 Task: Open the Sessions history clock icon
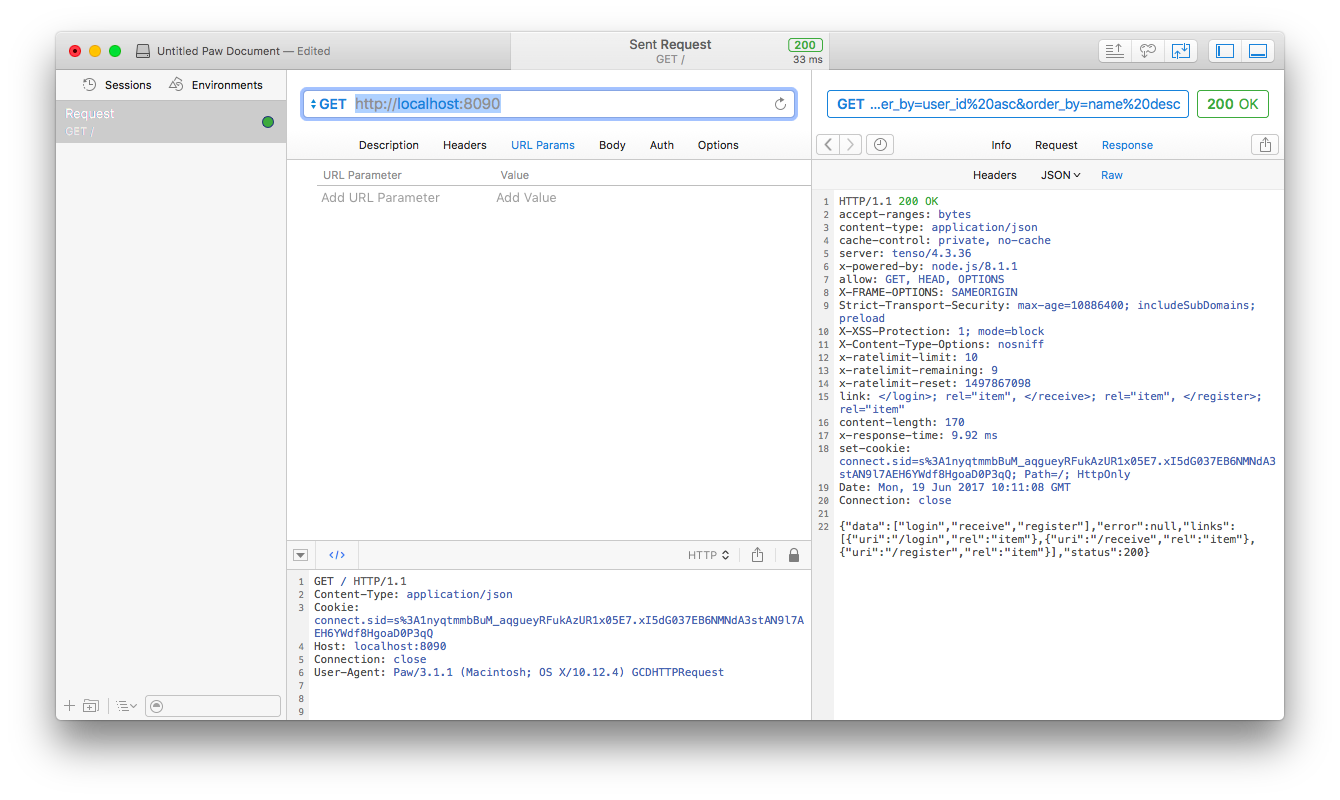[90, 85]
